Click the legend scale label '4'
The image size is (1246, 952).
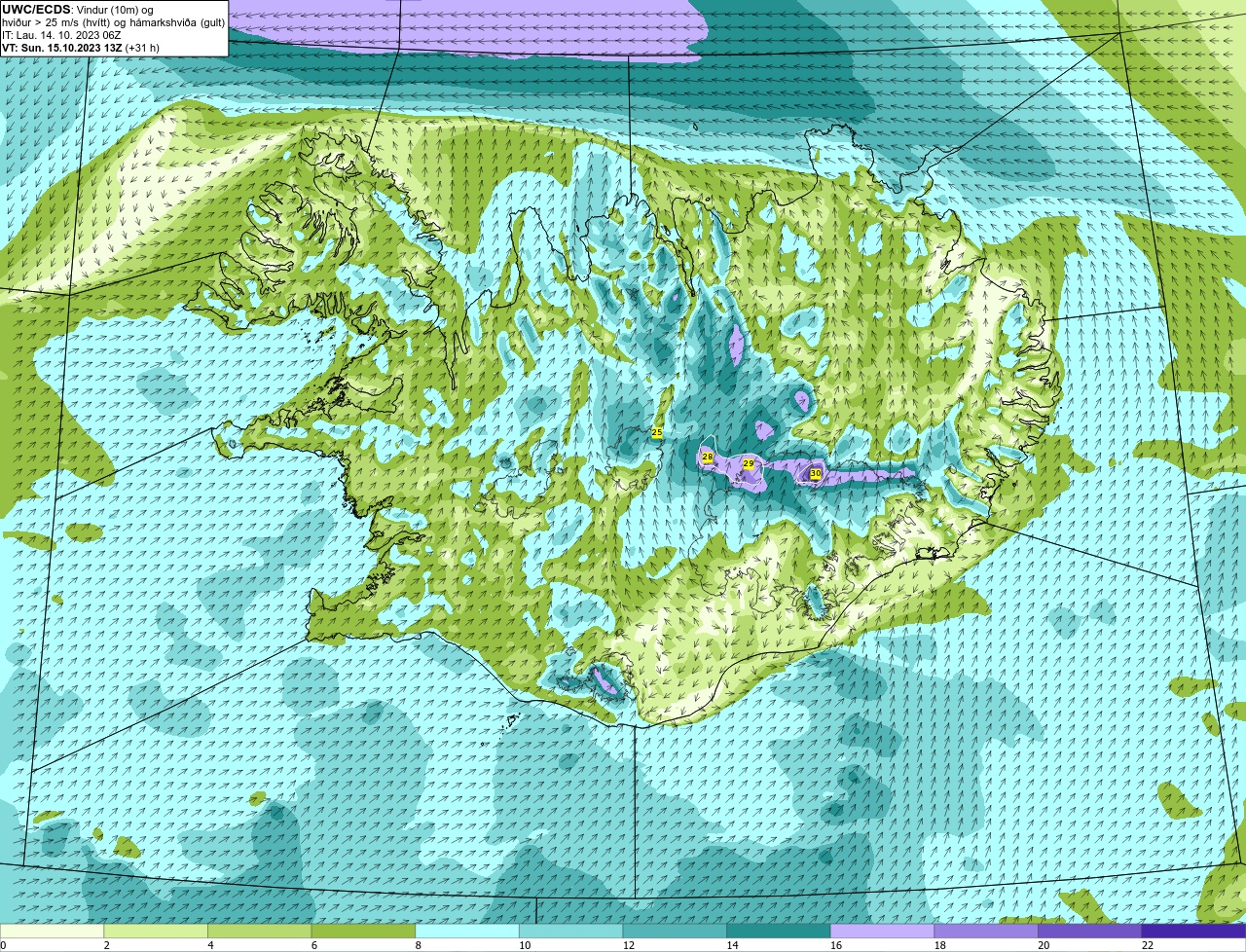tap(211, 944)
